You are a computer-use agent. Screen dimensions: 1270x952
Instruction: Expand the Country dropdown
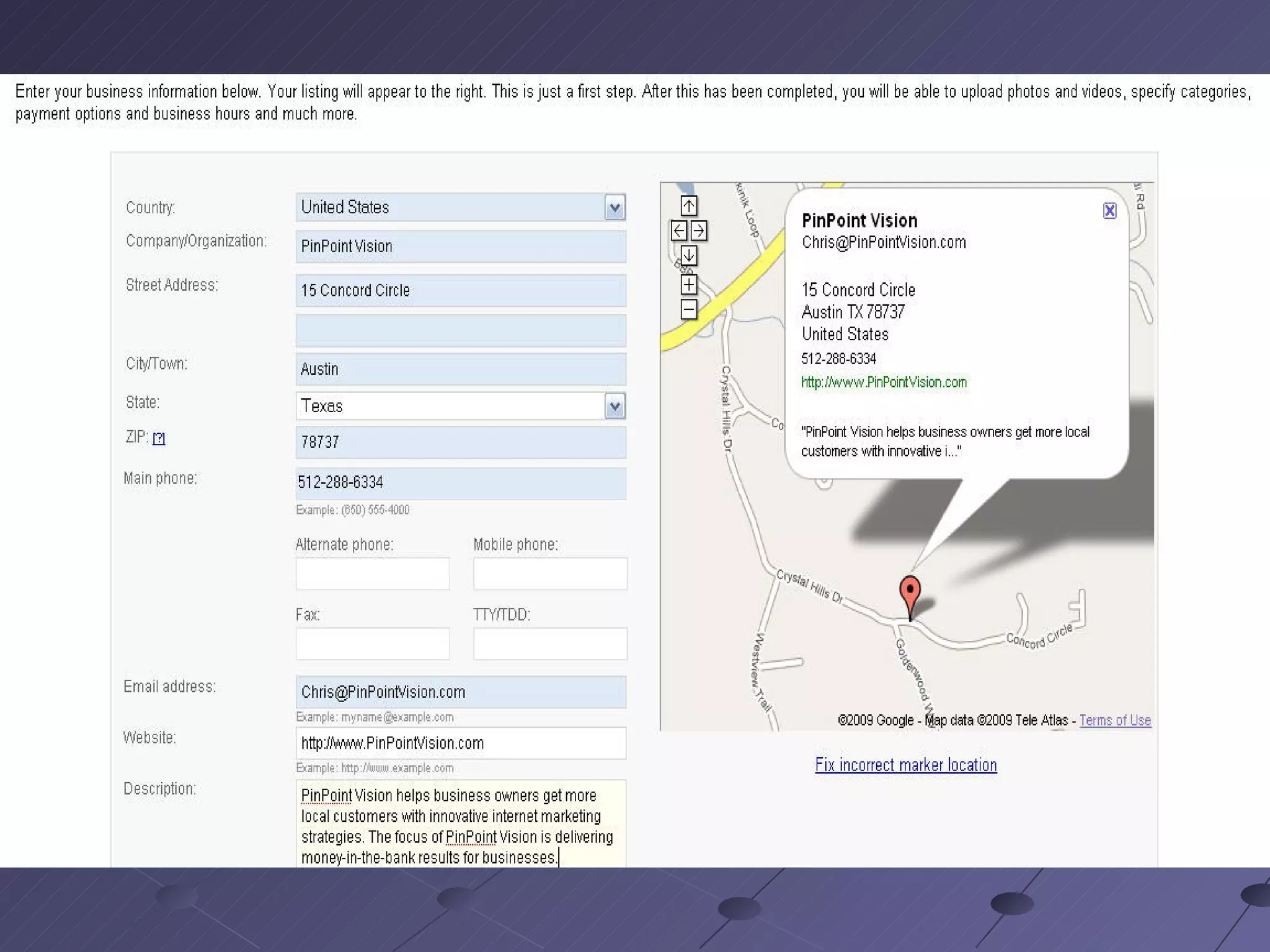click(615, 208)
